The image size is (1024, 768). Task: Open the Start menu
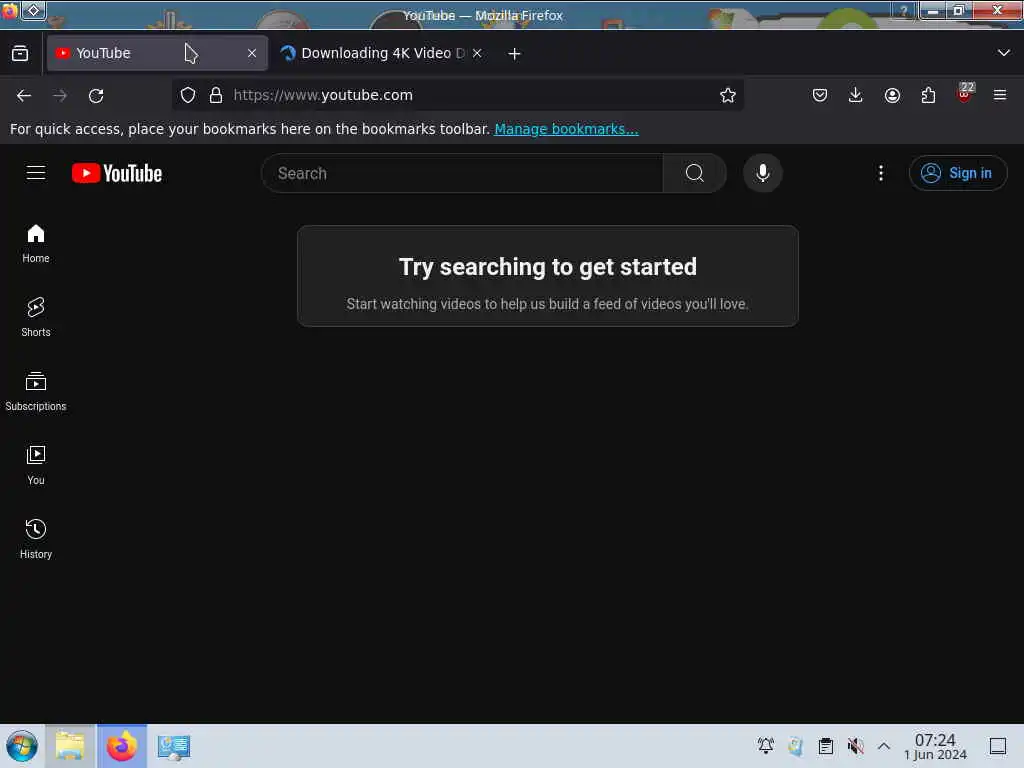22,746
